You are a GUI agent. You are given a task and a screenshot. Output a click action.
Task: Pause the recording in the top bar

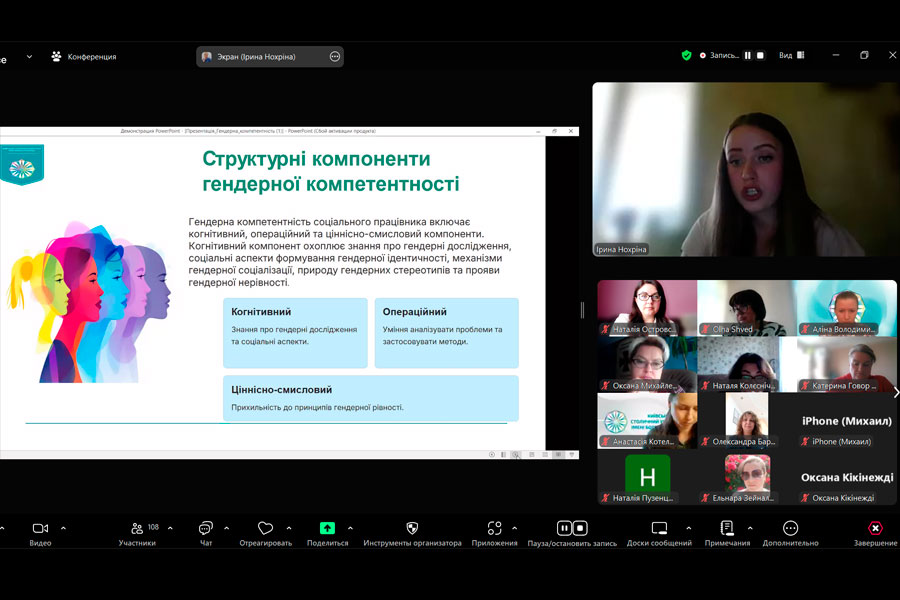click(x=747, y=56)
